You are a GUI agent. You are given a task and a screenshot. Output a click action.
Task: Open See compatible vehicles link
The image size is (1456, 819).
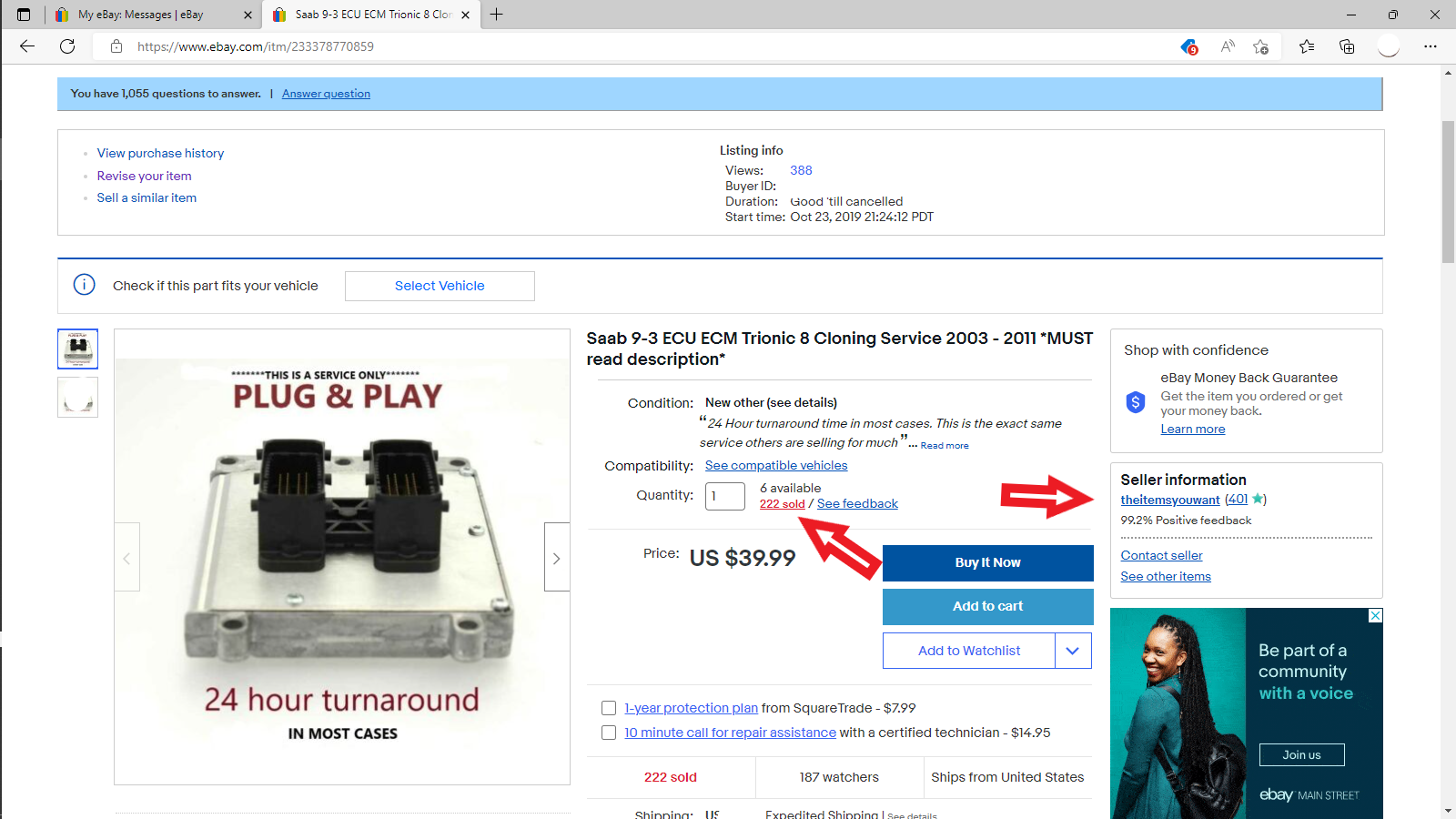click(x=776, y=465)
